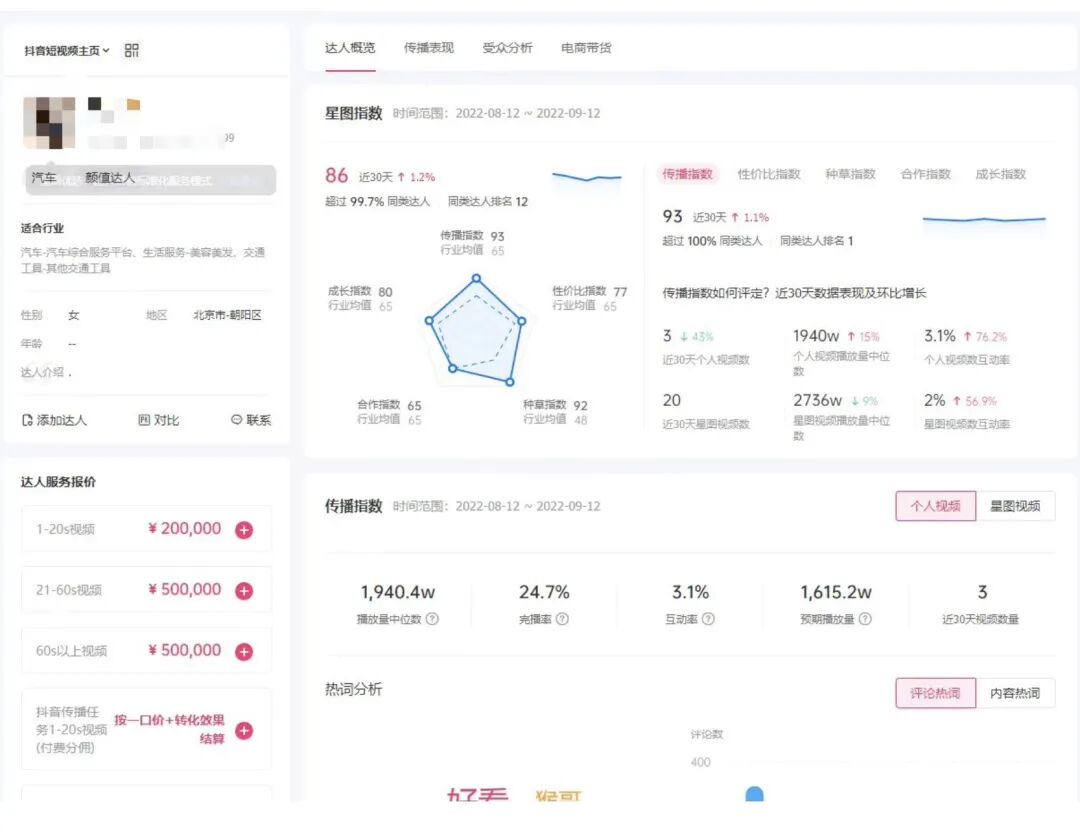Show 内容热词 hot words

[1015, 693]
